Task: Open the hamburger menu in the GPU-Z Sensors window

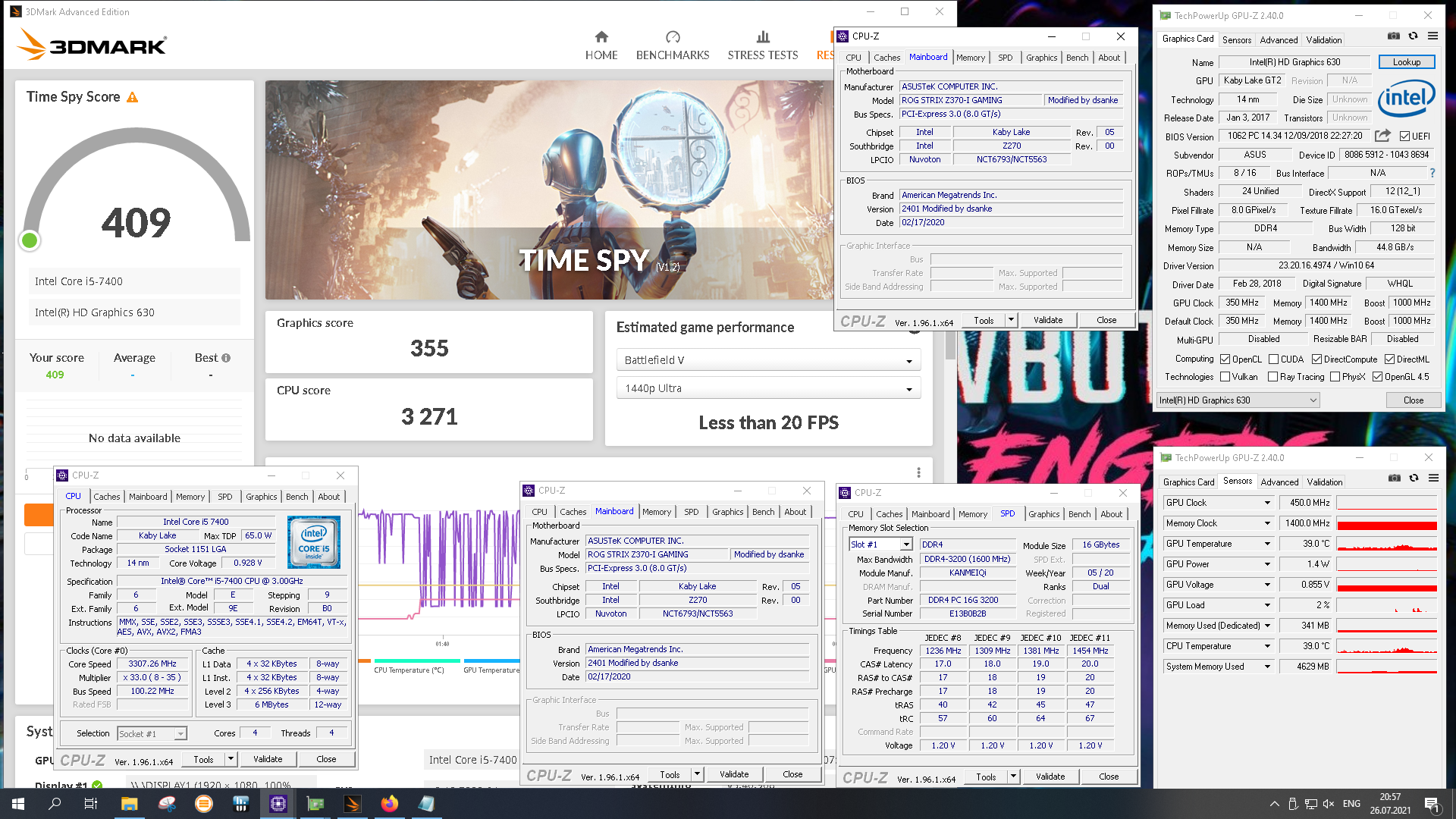Action: coord(1433,478)
